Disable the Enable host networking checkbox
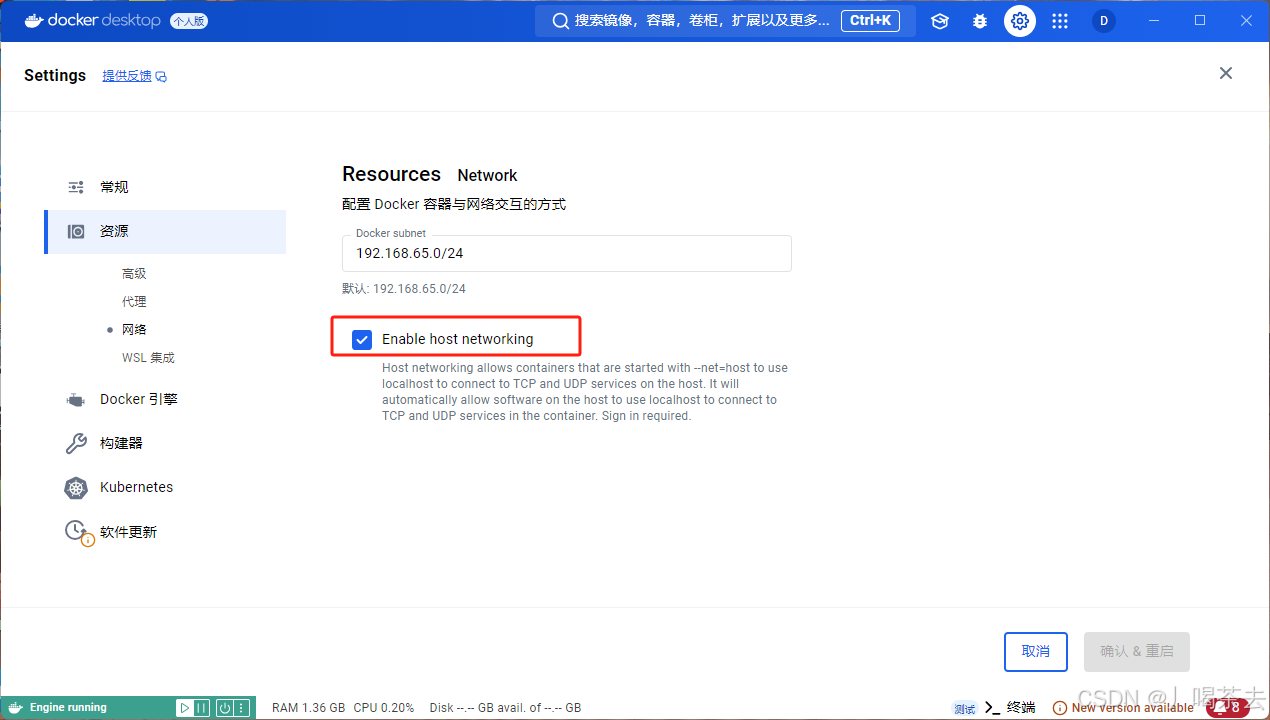1270x720 pixels. point(361,339)
